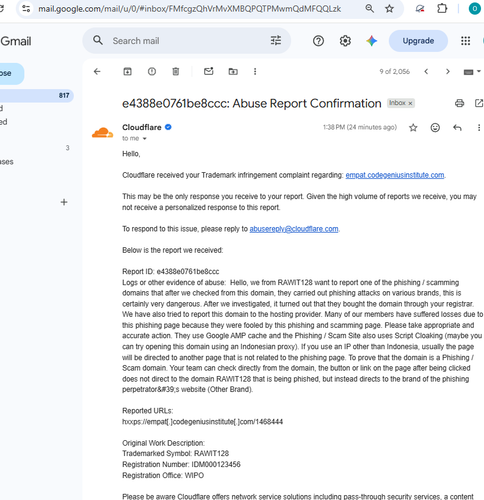Click the magnifier search icon in Gmail
This screenshot has width=484, height=500.
[x=98, y=40]
